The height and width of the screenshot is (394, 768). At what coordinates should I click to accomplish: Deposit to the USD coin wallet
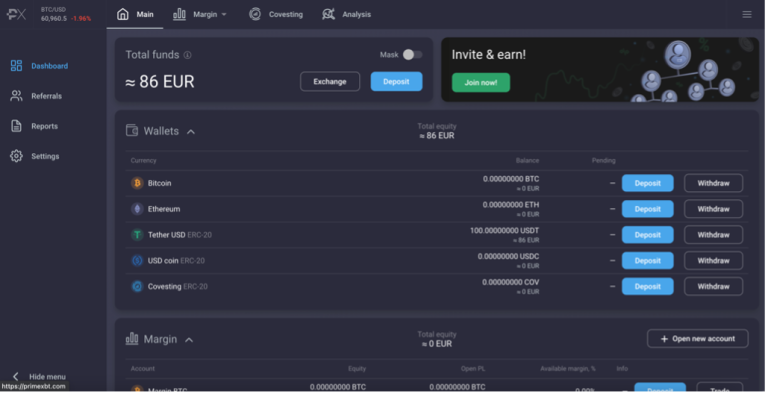(649, 261)
